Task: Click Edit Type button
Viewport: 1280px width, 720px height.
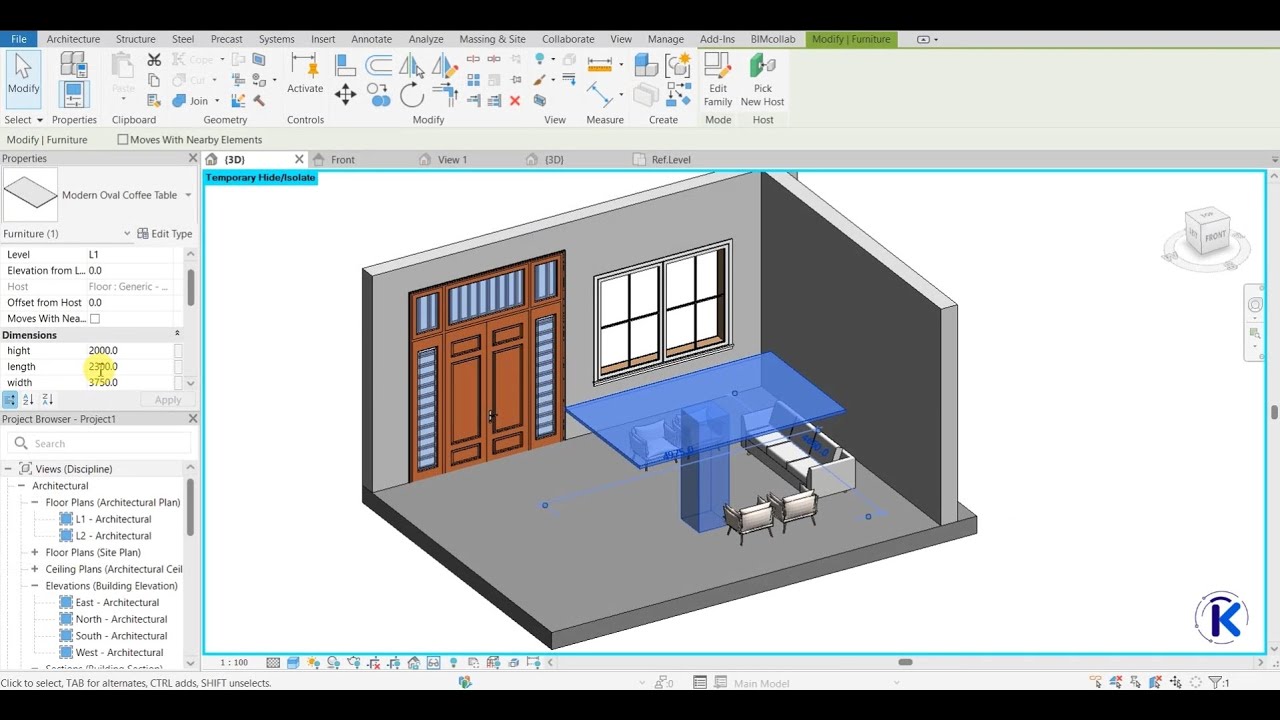Action: click(x=164, y=234)
